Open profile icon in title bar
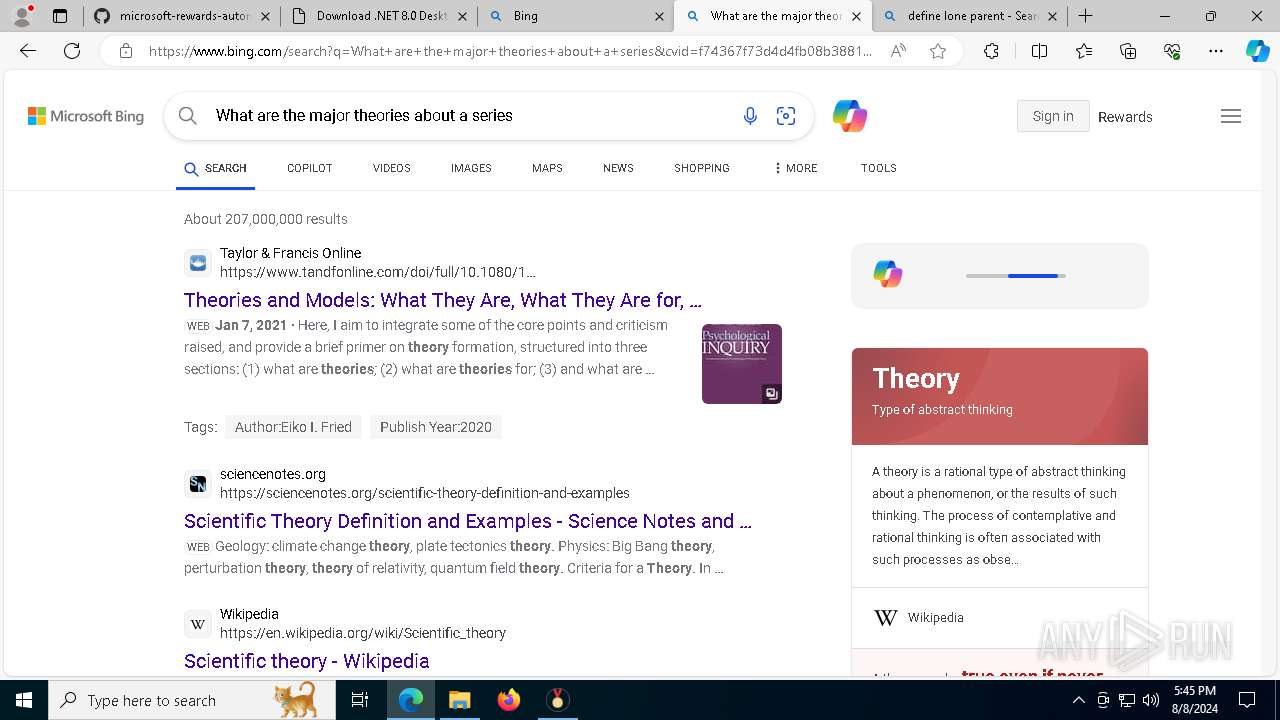Viewport: 1280px width, 720px height. (x=22, y=16)
